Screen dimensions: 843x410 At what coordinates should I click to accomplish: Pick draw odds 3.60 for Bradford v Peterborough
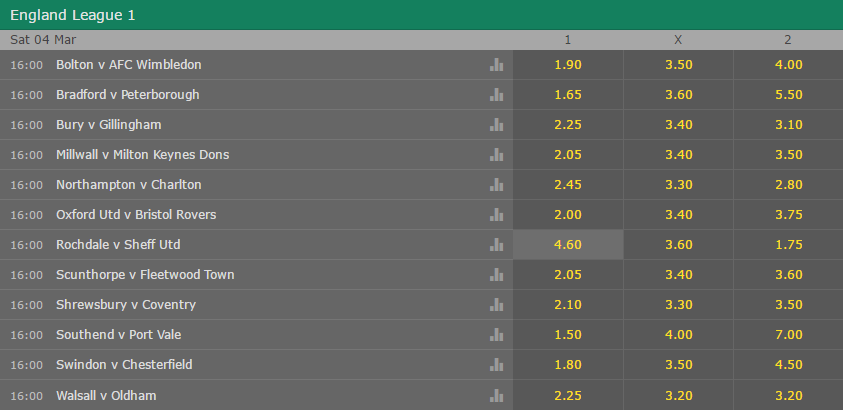click(x=678, y=95)
